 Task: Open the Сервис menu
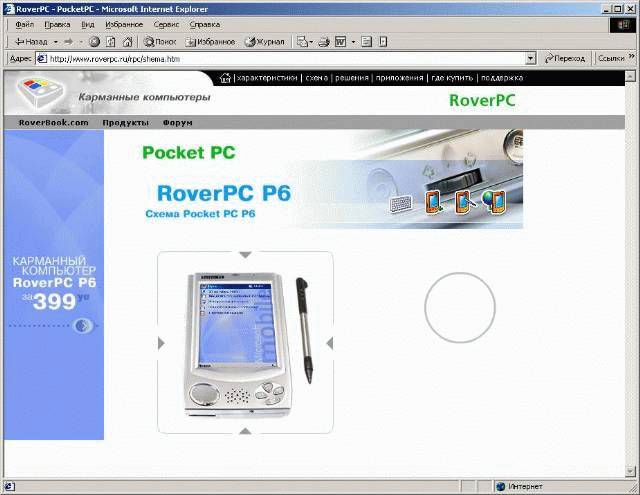tap(166, 24)
